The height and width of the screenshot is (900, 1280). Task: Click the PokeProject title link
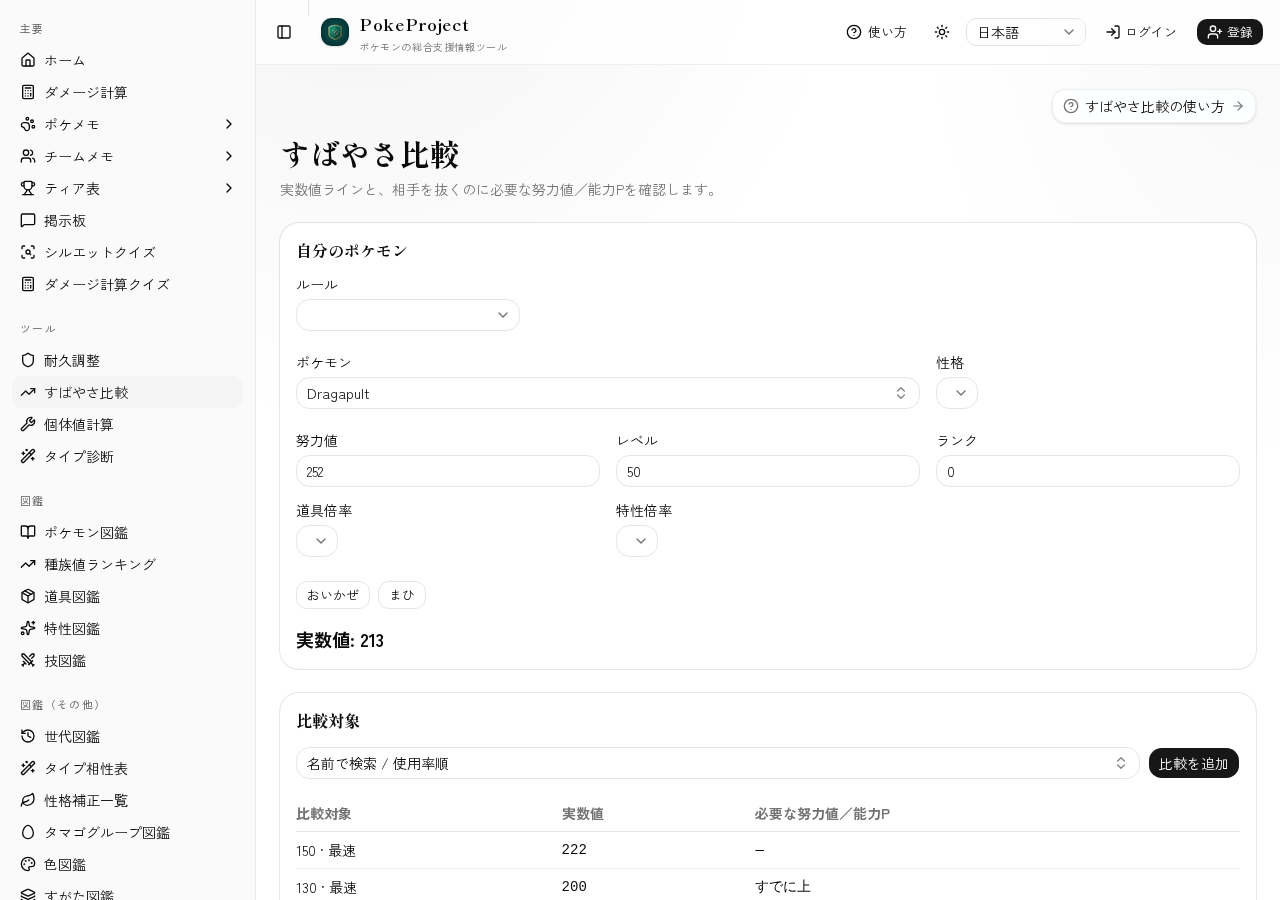click(x=414, y=25)
